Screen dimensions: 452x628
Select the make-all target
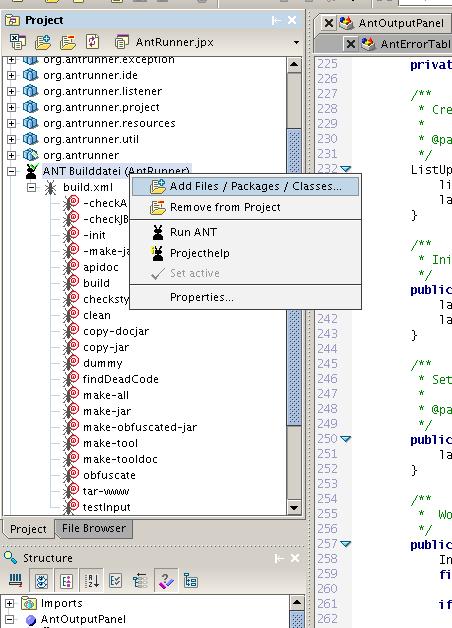pos(106,395)
